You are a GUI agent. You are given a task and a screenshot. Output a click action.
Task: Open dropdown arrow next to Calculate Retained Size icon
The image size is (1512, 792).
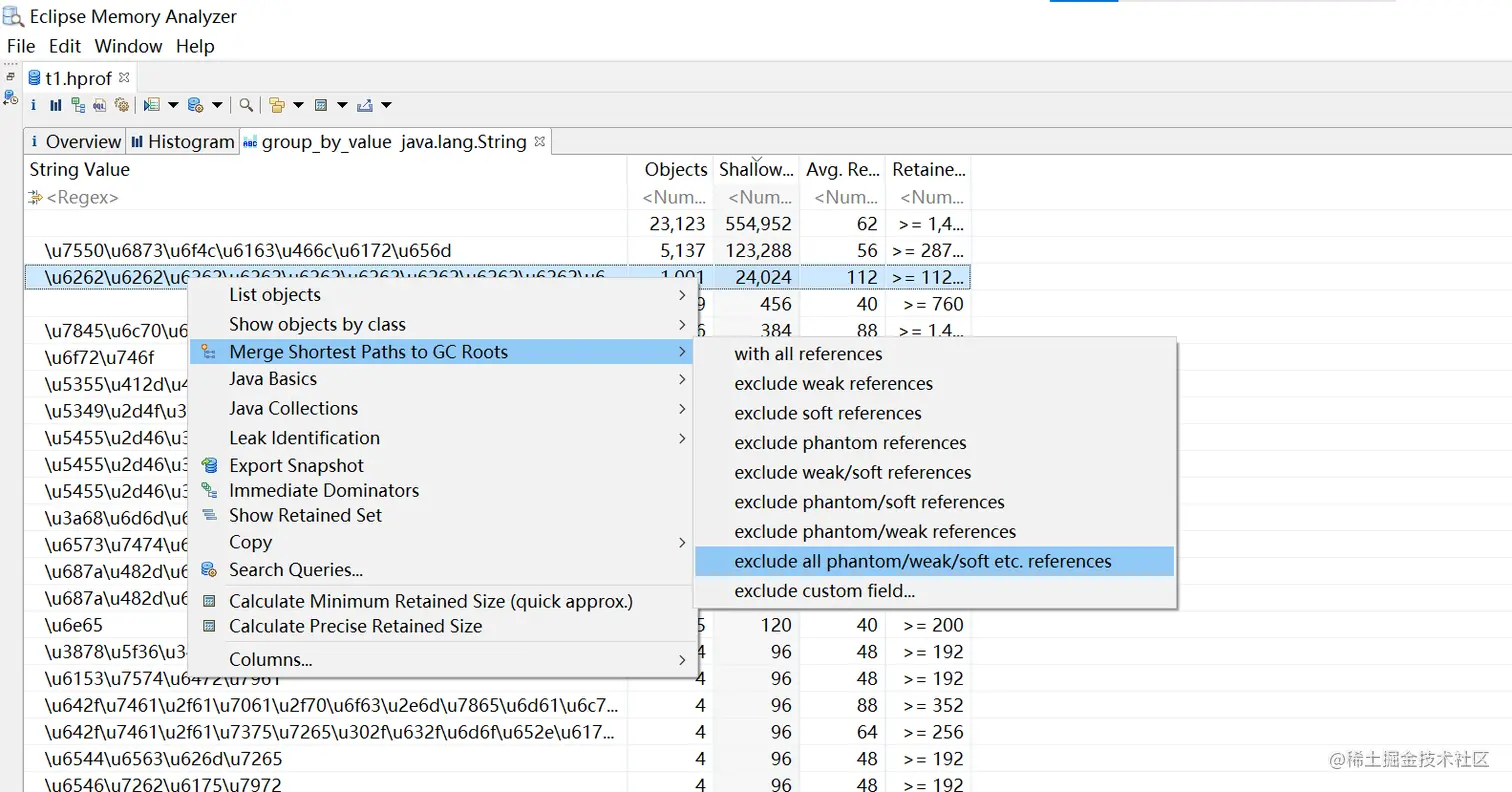342,105
